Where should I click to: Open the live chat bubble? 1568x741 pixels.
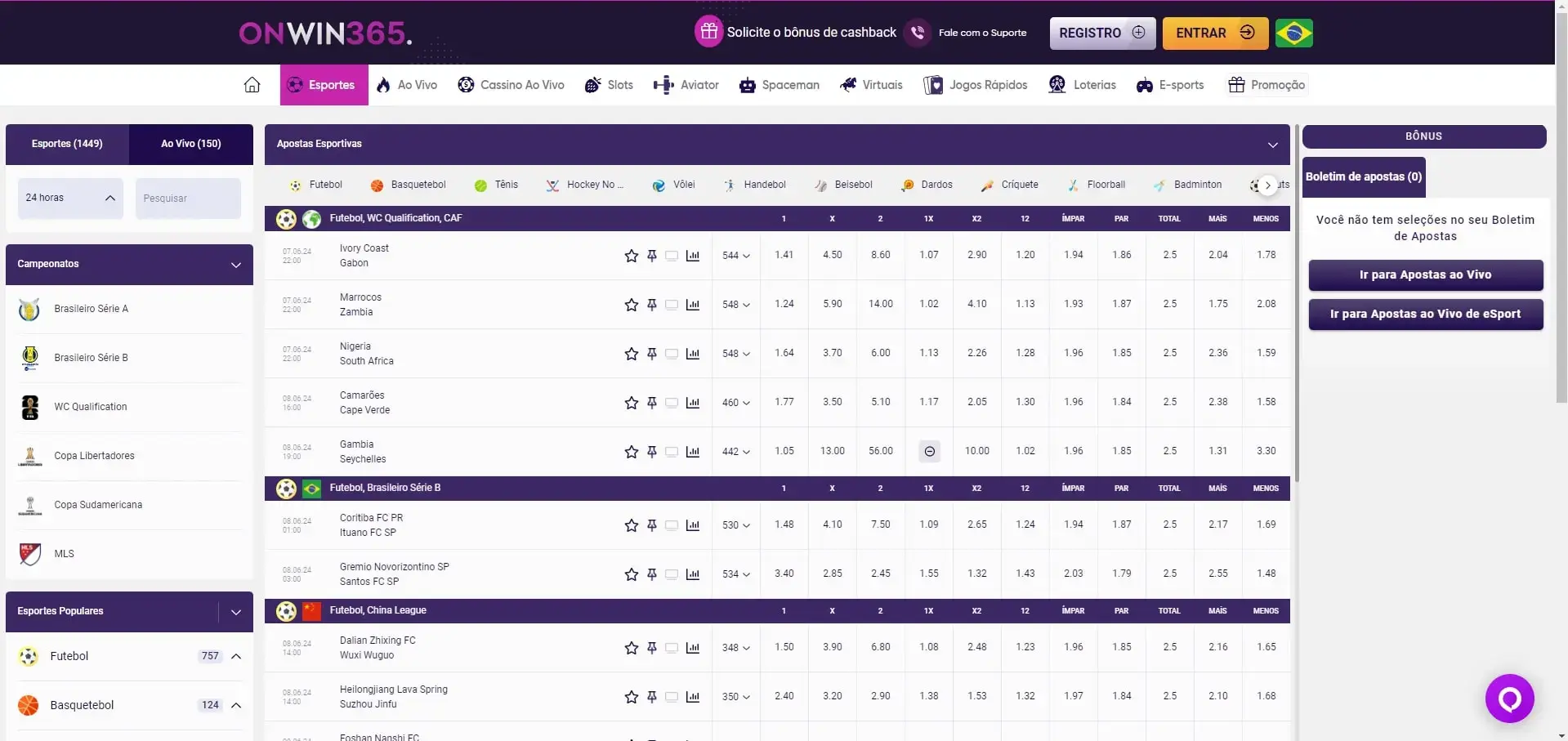[x=1509, y=699]
